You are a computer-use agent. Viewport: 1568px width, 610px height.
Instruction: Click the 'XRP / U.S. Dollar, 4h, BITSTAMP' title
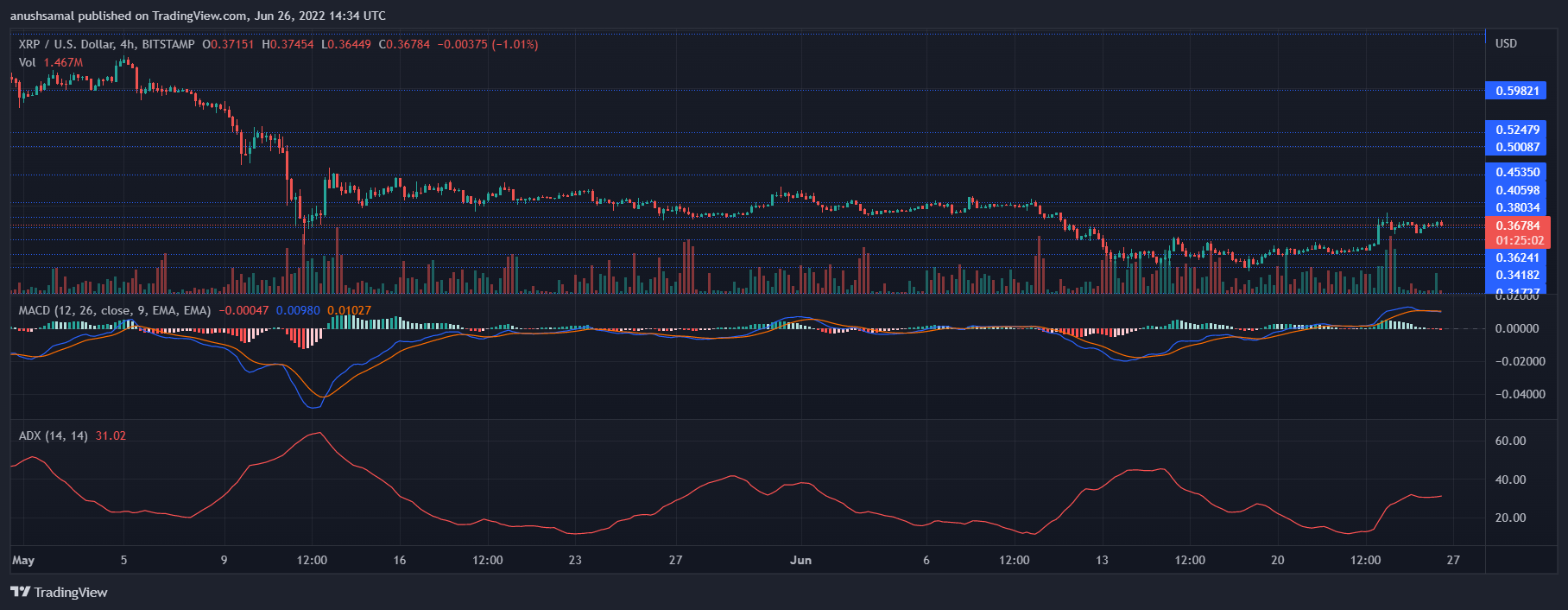107,44
